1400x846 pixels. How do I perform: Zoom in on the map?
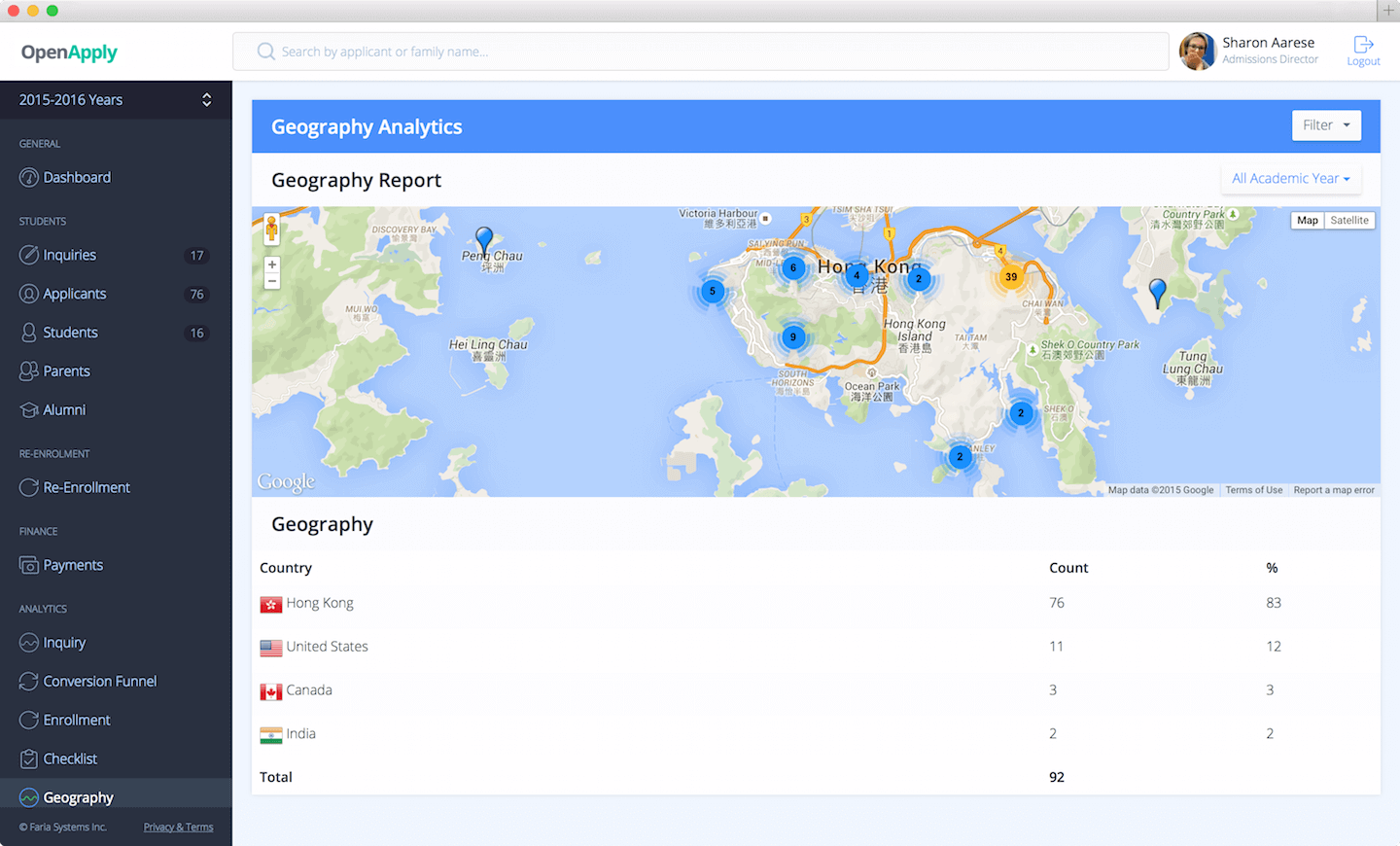[x=272, y=264]
